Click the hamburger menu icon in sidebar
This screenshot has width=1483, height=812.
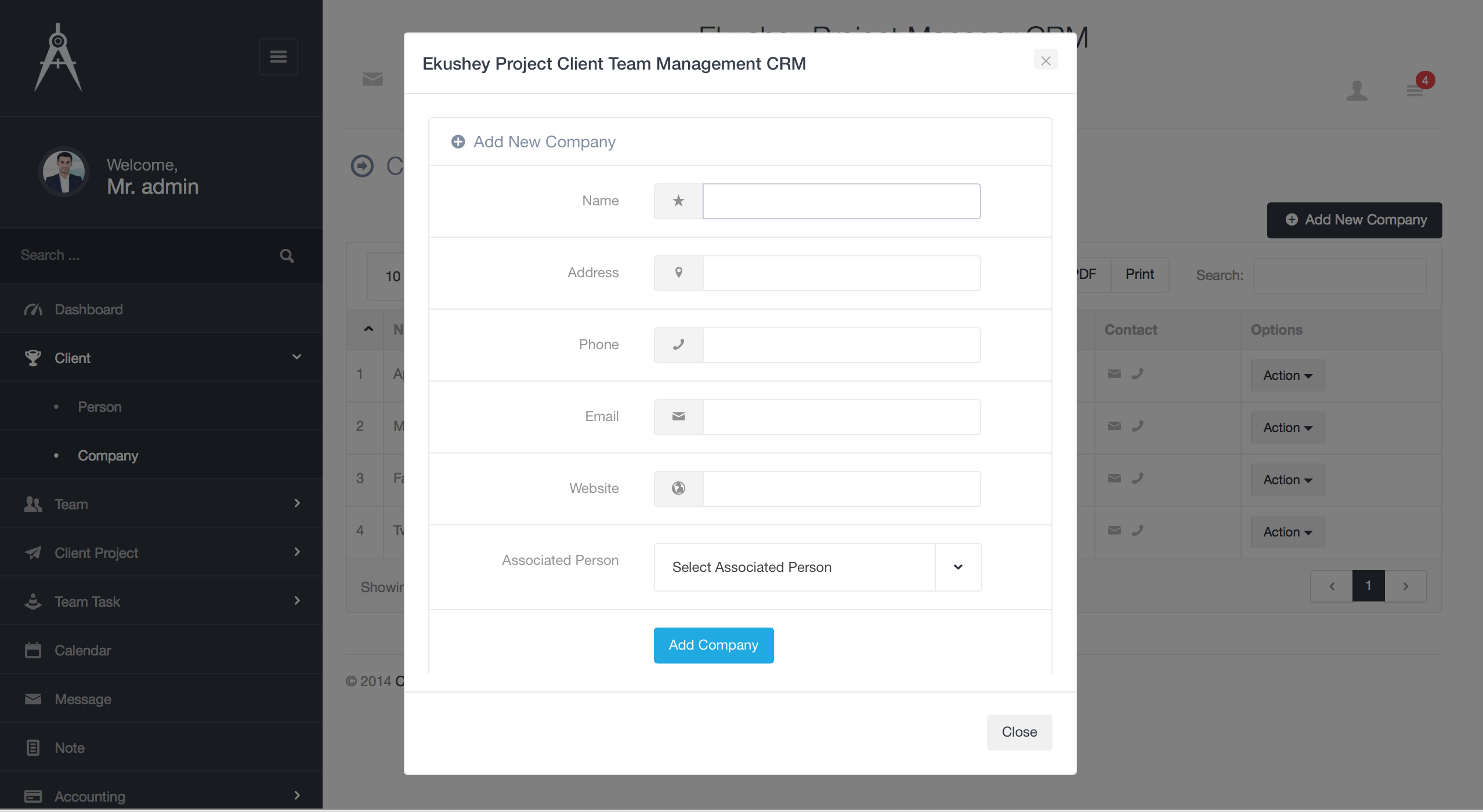[278, 57]
